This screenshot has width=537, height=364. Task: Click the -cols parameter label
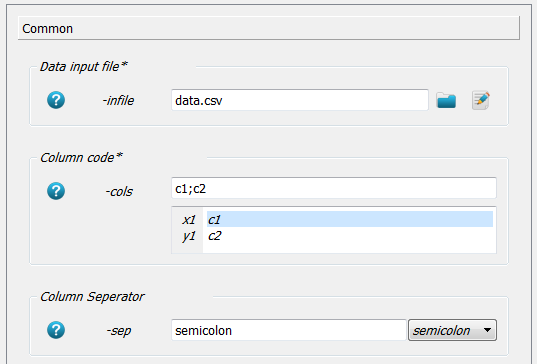tap(119, 191)
